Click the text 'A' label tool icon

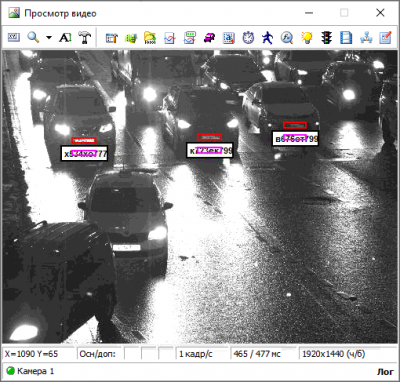pos(65,37)
